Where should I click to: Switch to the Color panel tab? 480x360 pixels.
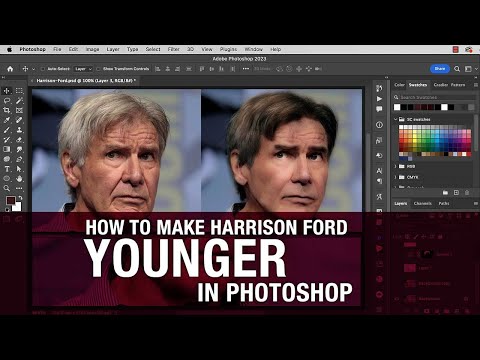(399, 85)
